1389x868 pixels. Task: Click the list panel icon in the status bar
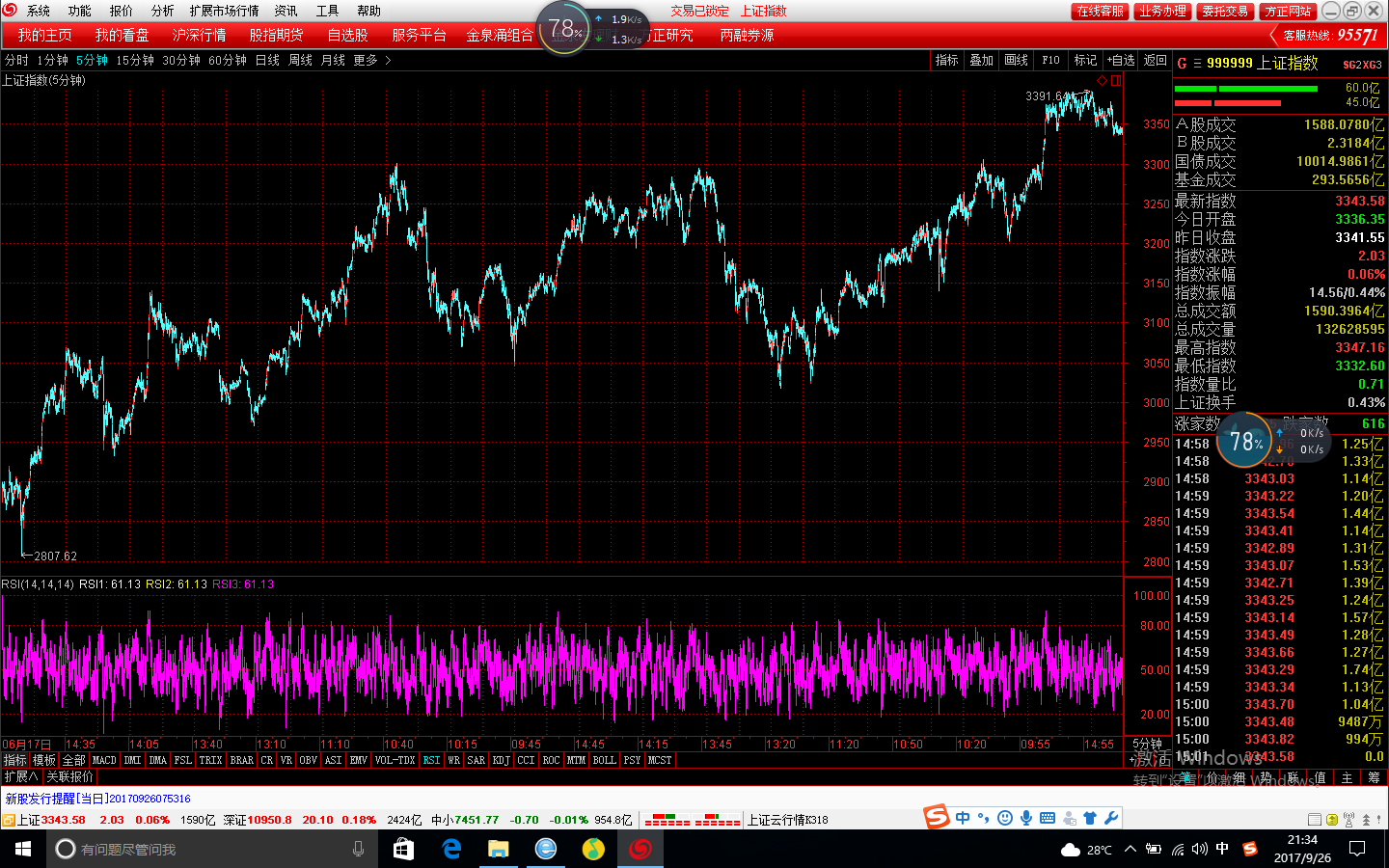(x=1314, y=820)
